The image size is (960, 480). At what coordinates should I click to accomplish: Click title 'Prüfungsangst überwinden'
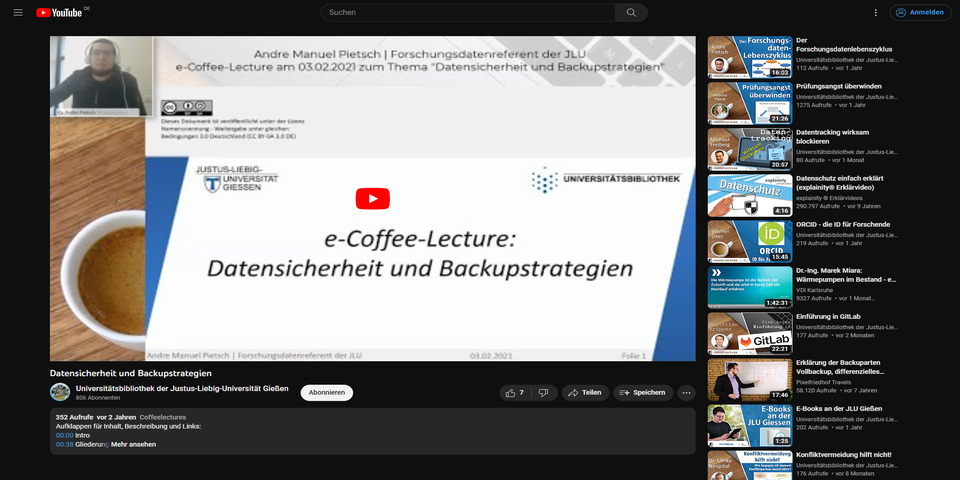pyautogui.click(x=839, y=86)
